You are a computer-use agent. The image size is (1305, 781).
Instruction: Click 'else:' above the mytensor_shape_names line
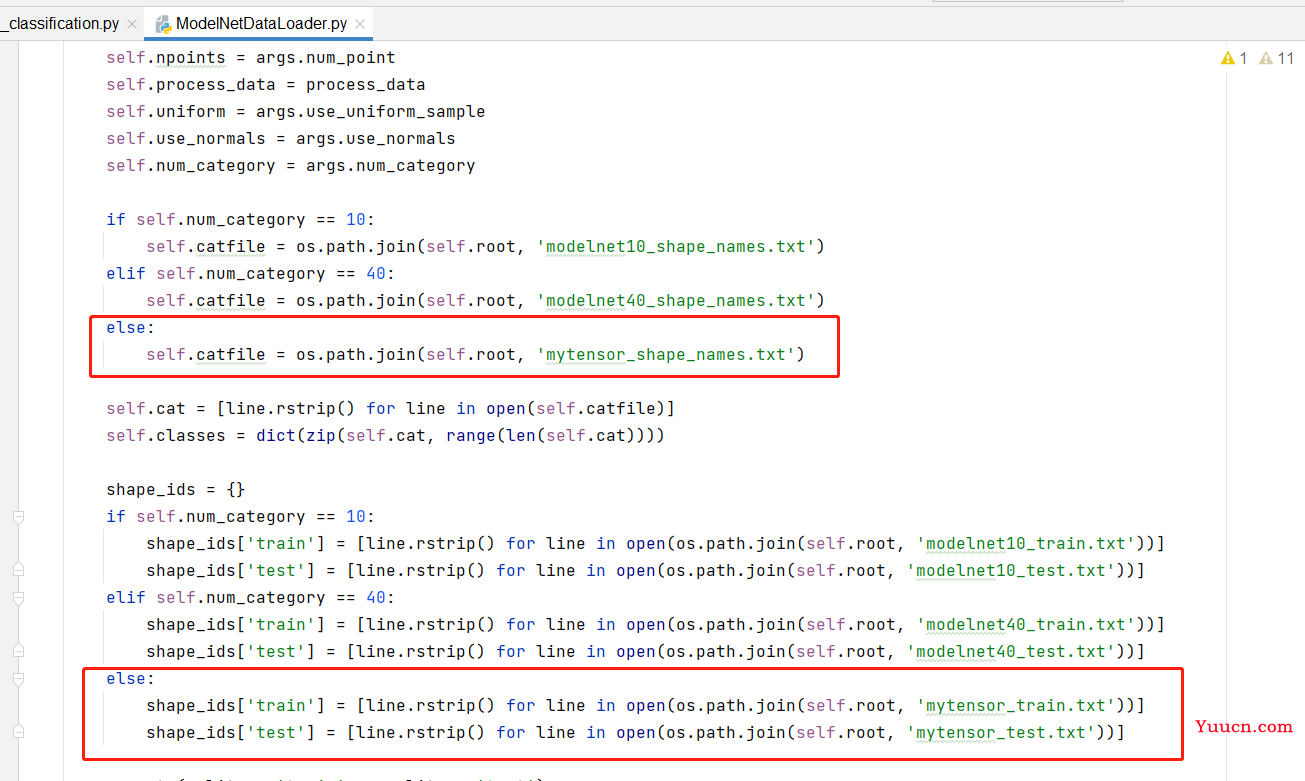131,328
